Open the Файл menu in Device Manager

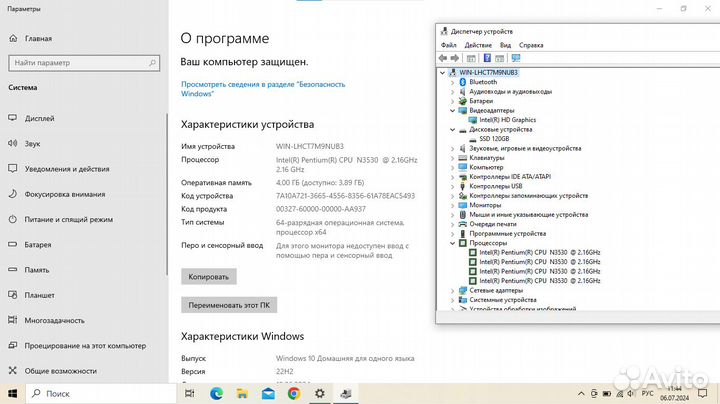pos(449,45)
